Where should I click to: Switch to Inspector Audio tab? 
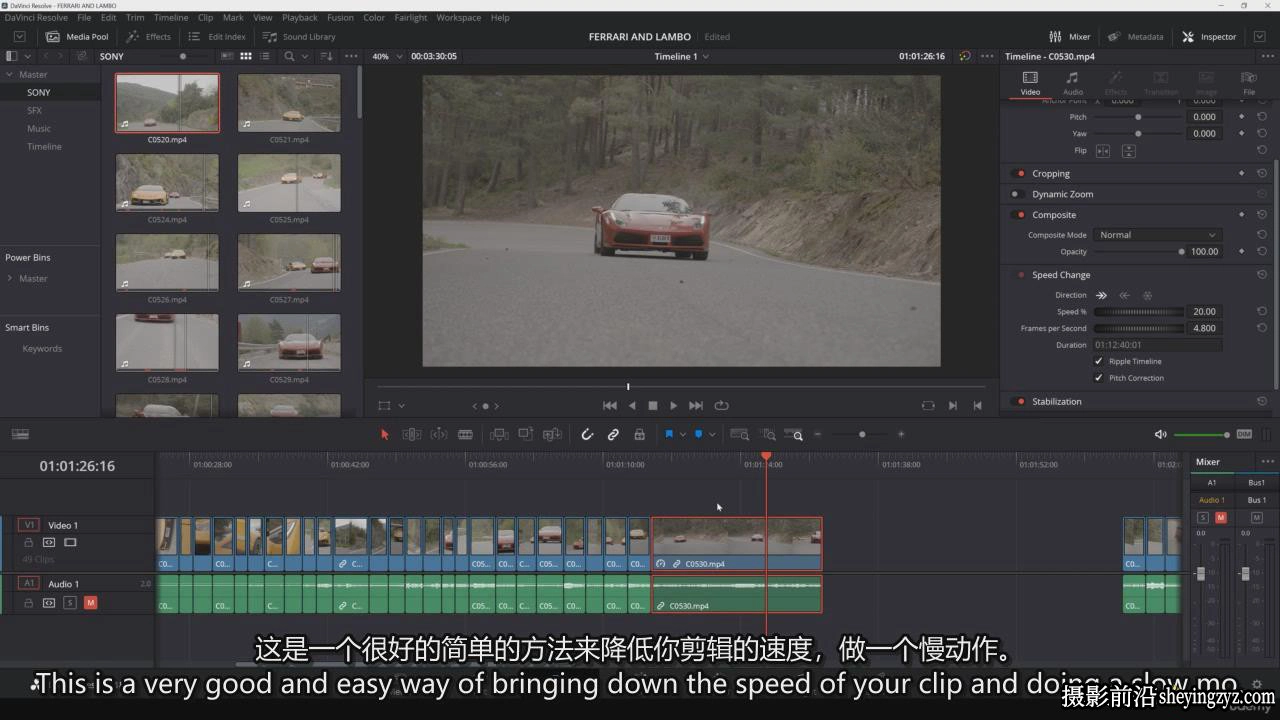pos(1072,83)
